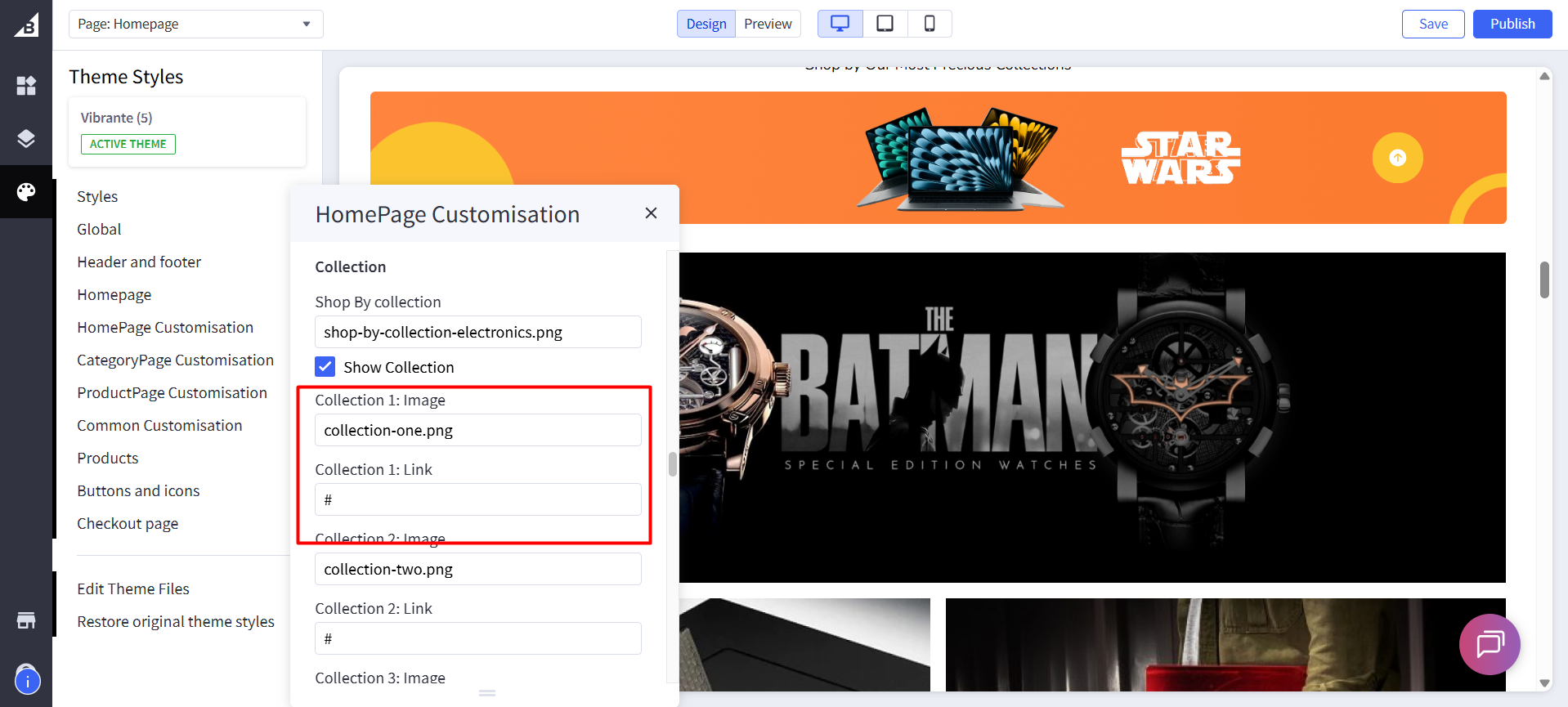Select HomePage Customisation in sidebar list
1568x707 pixels.
pyautogui.click(x=165, y=327)
